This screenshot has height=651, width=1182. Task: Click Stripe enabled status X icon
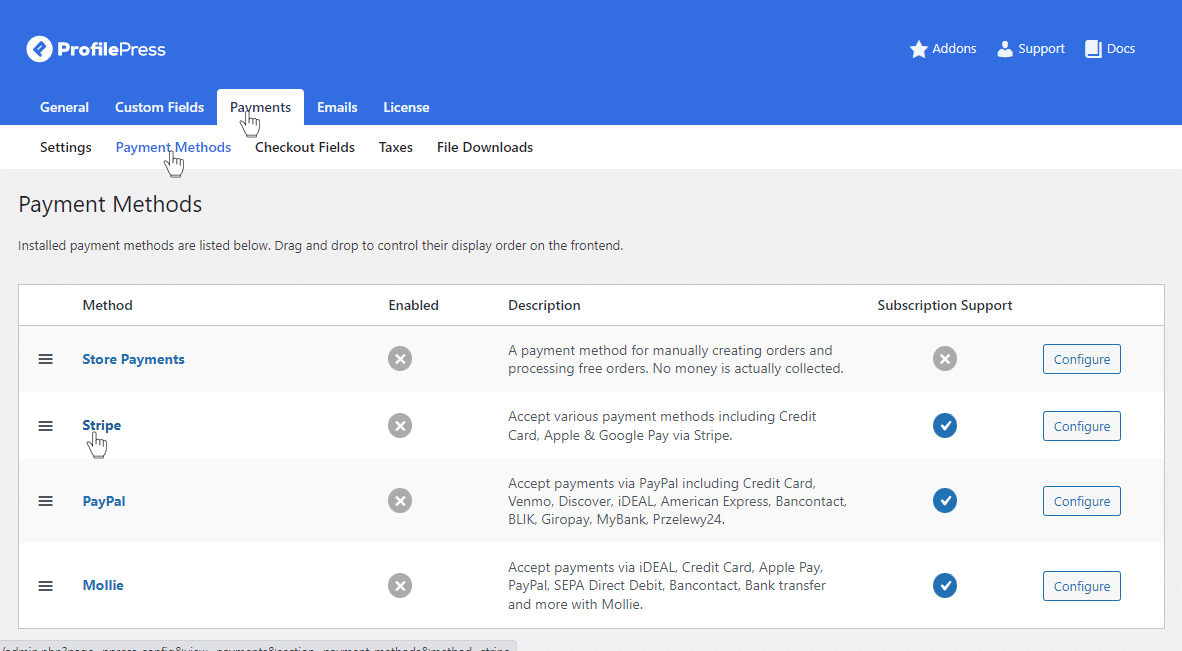click(400, 426)
